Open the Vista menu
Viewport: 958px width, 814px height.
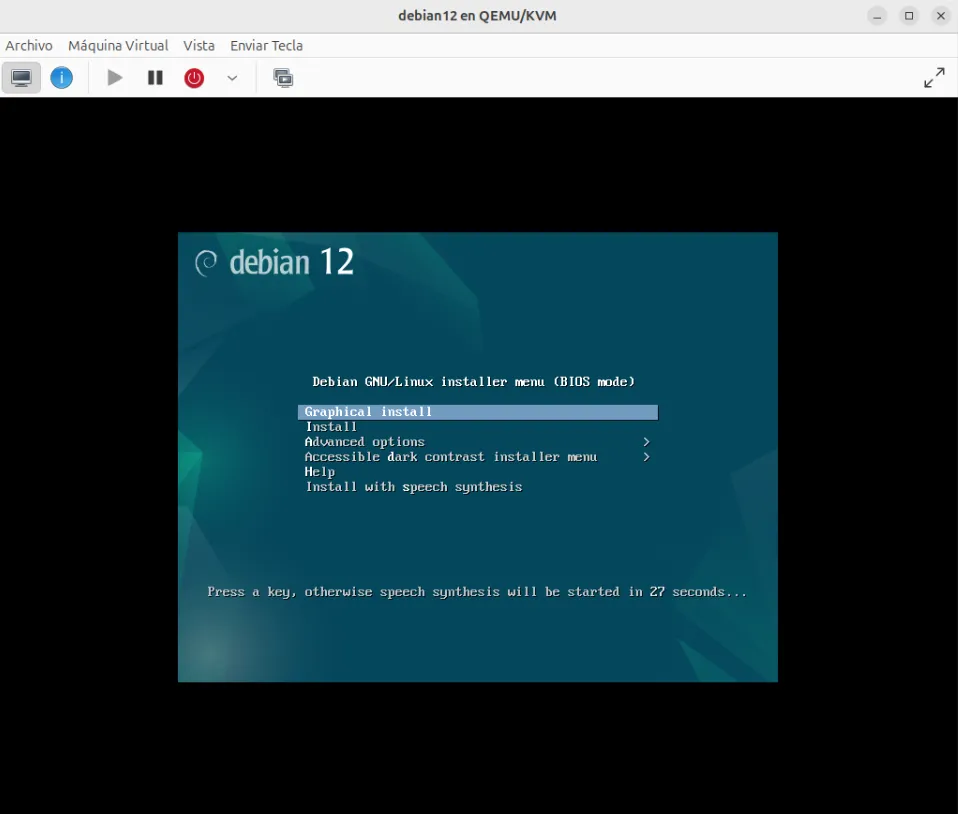(199, 46)
